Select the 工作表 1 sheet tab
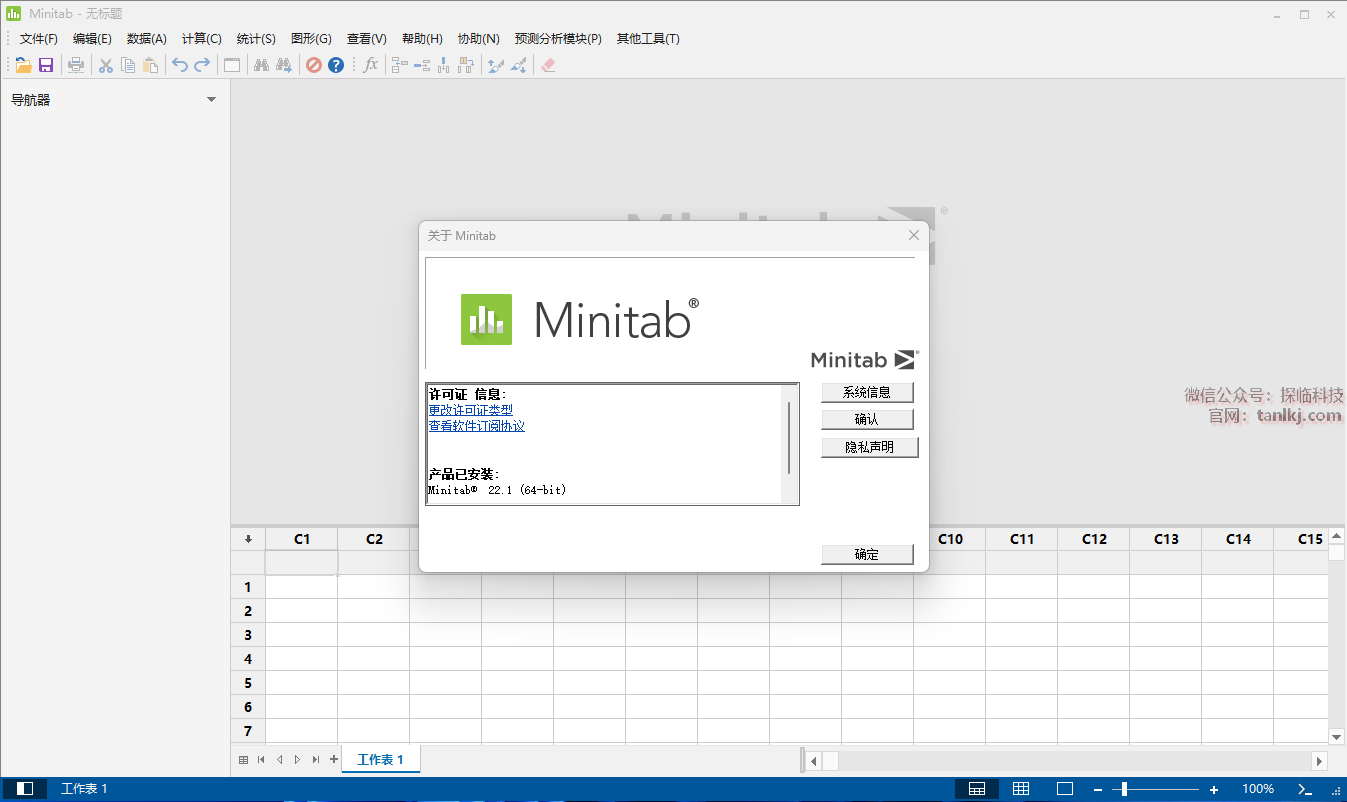 click(x=380, y=760)
